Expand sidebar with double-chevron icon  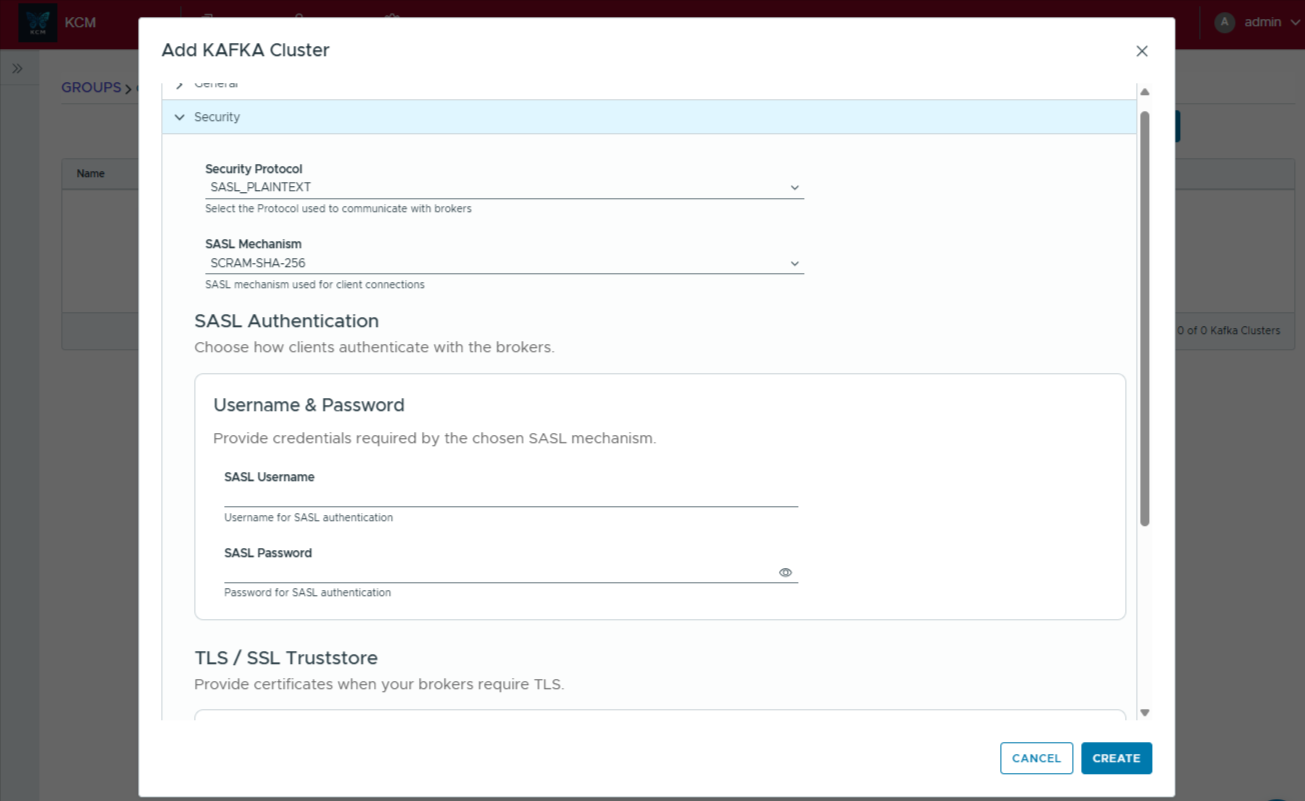coord(17,69)
